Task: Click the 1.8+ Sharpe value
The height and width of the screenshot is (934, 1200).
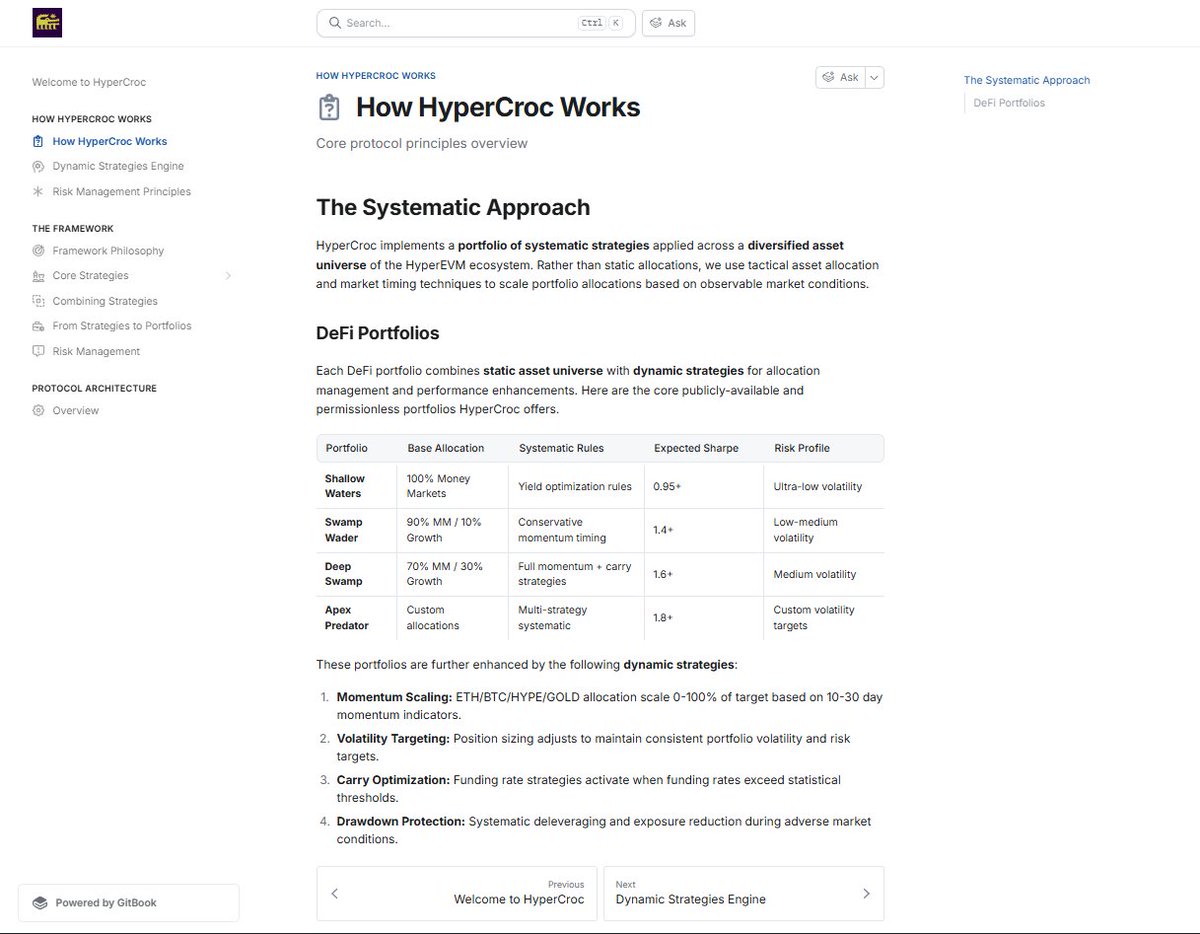Action: (663, 618)
